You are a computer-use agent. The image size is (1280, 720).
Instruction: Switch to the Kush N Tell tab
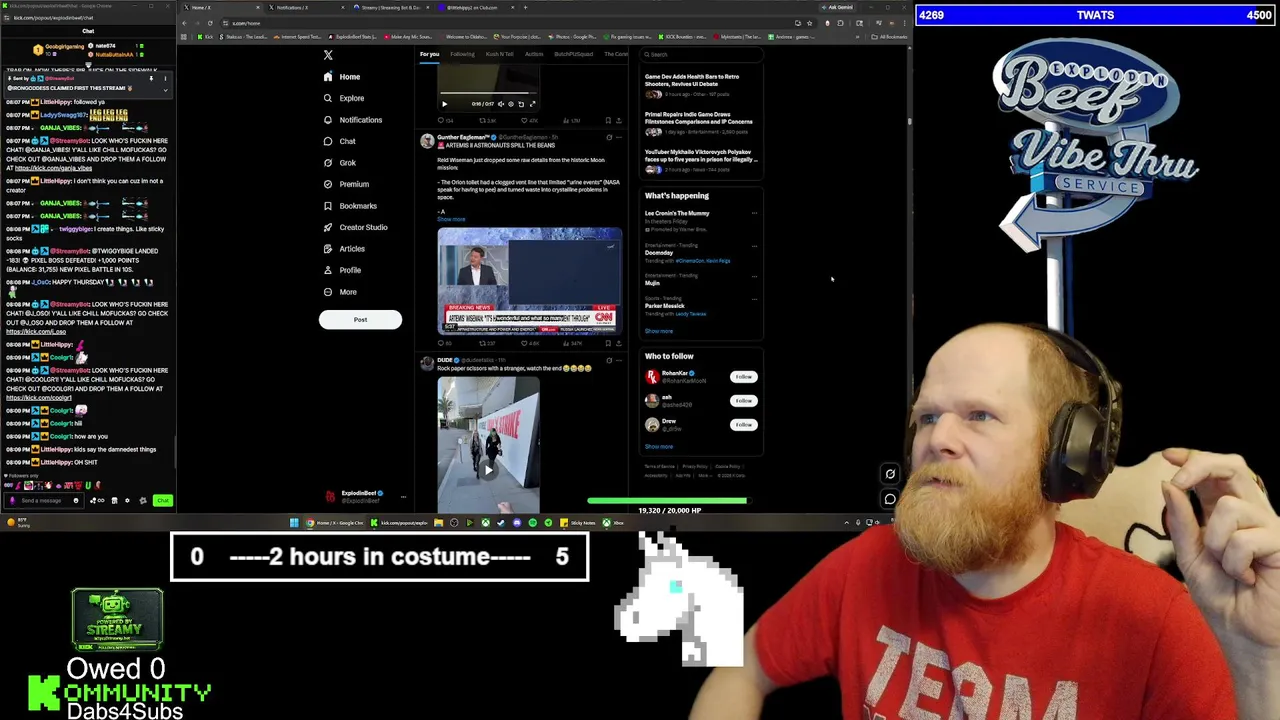(x=499, y=54)
